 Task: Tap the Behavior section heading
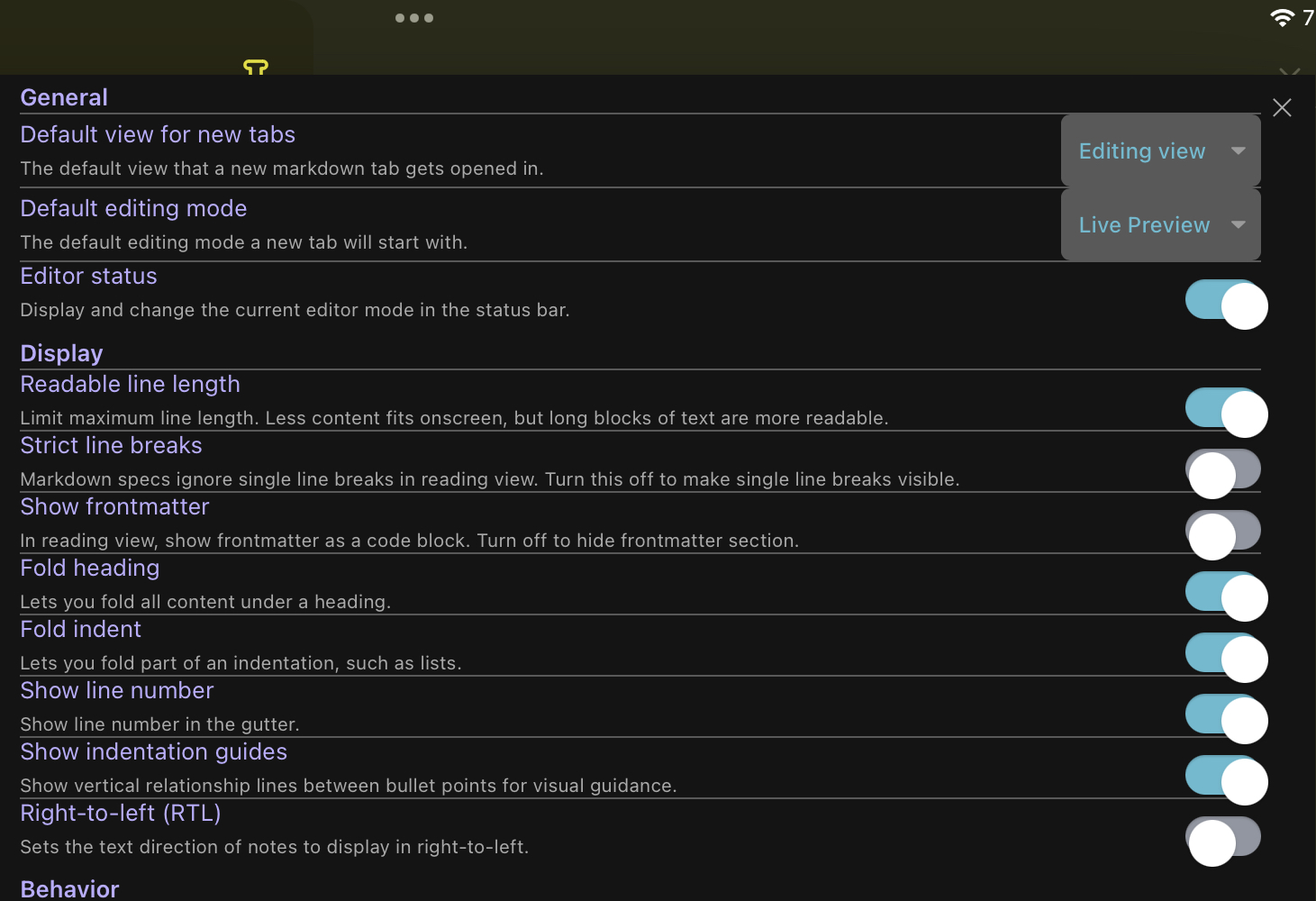pyautogui.click(x=69, y=888)
